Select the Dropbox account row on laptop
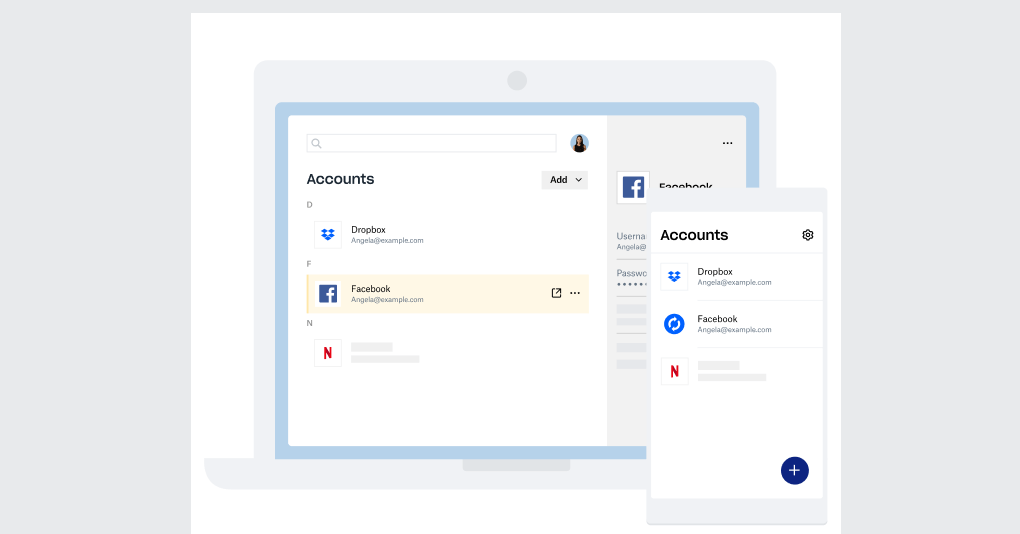 [x=448, y=235]
